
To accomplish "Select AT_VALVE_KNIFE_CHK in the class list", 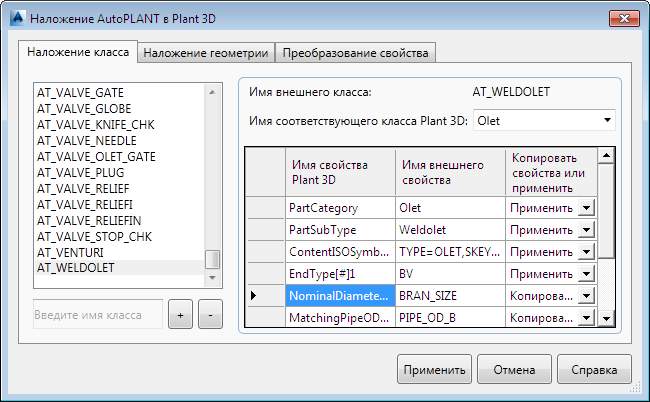I will click(119, 125).
